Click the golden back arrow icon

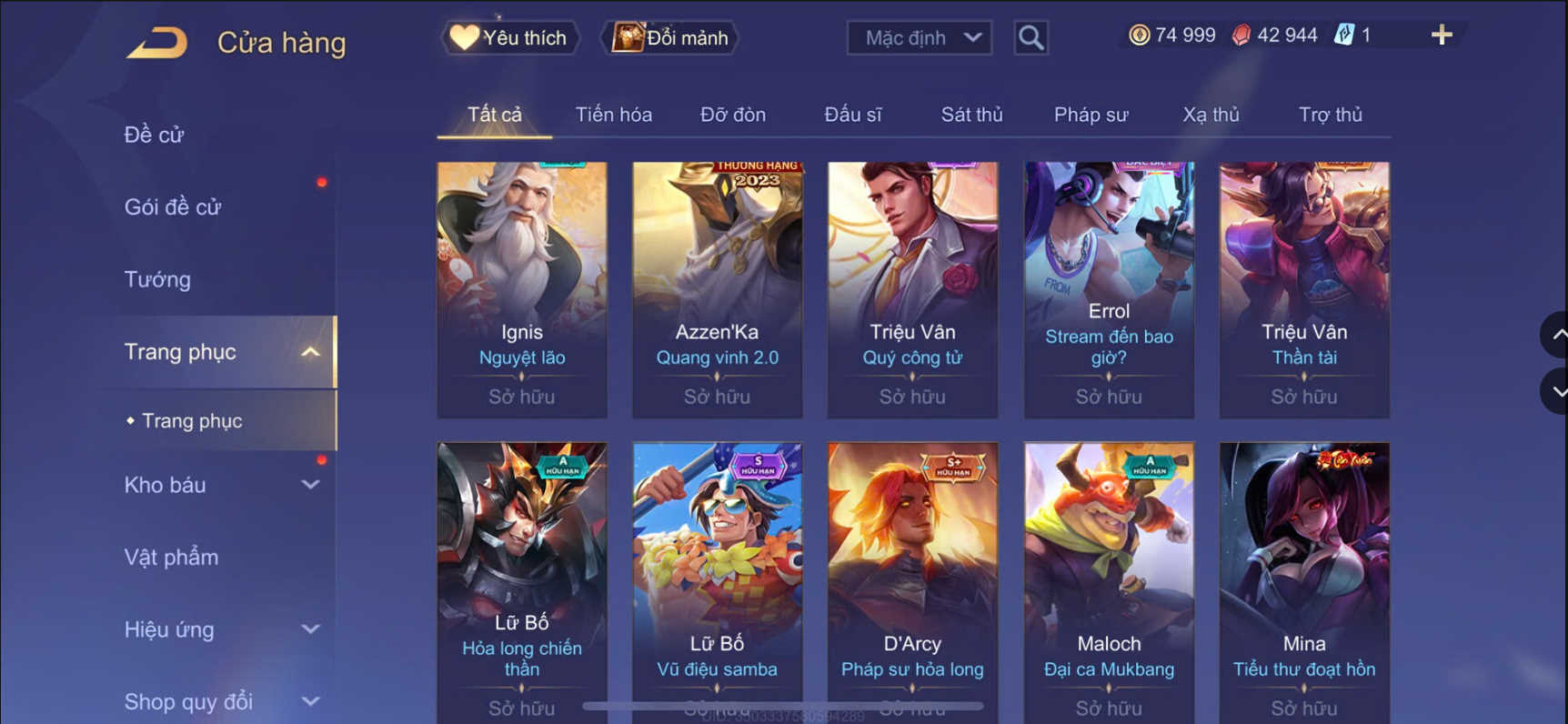point(156,43)
